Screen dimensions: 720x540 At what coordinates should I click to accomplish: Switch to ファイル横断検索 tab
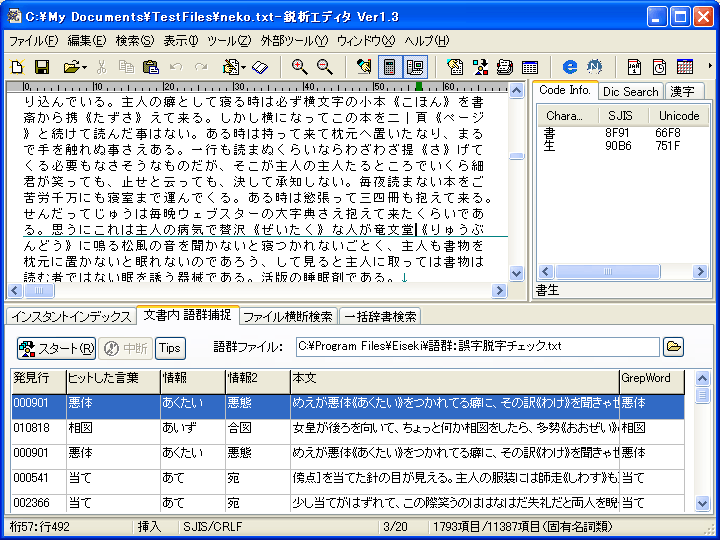pos(288,316)
